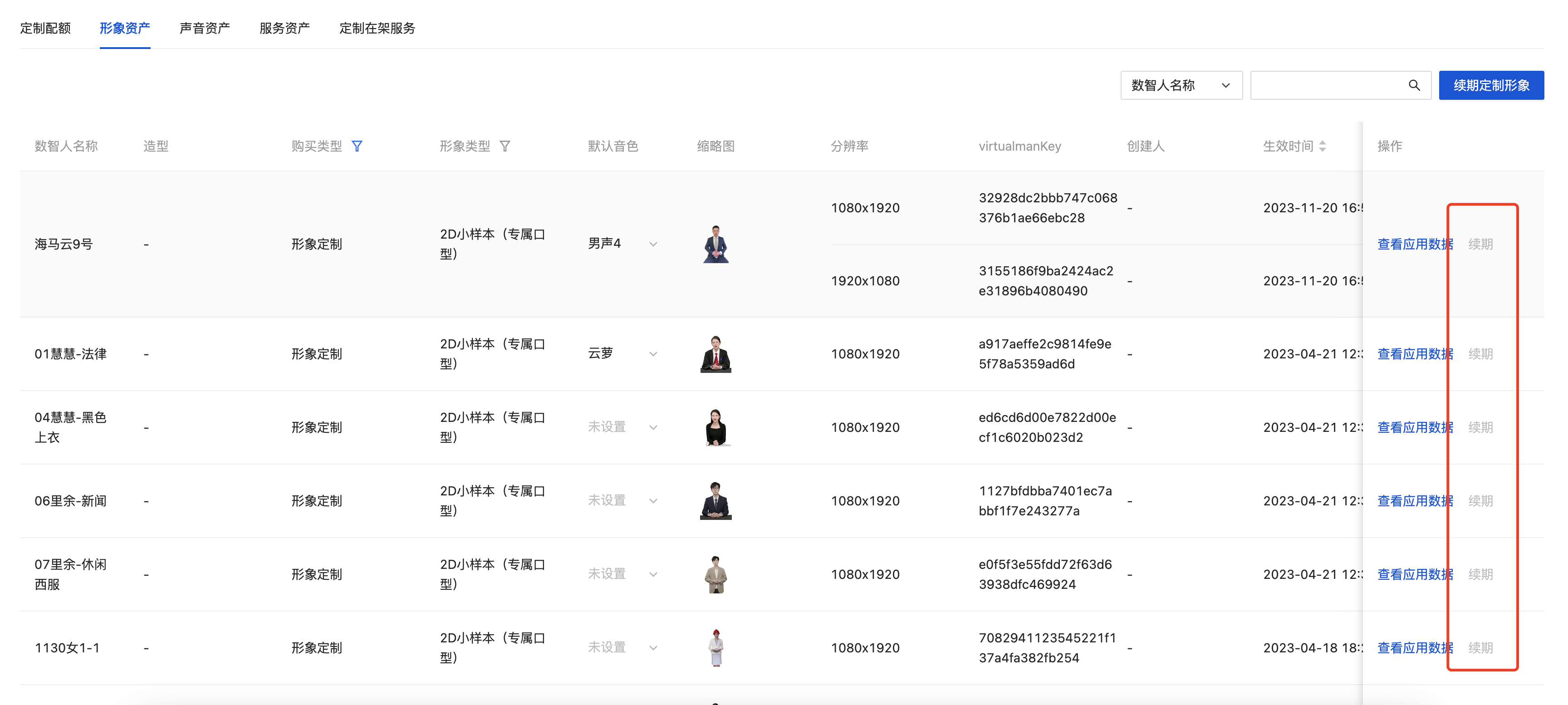Image resolution: width=1568 pixels, height=705 pixels.
Task: Sort by 生效时间 column arrows
Action: click(x=1322, y=146)
